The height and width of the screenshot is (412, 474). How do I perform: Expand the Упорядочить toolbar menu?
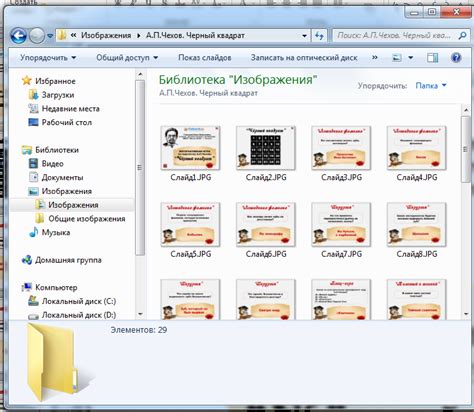tap(48, 58)
